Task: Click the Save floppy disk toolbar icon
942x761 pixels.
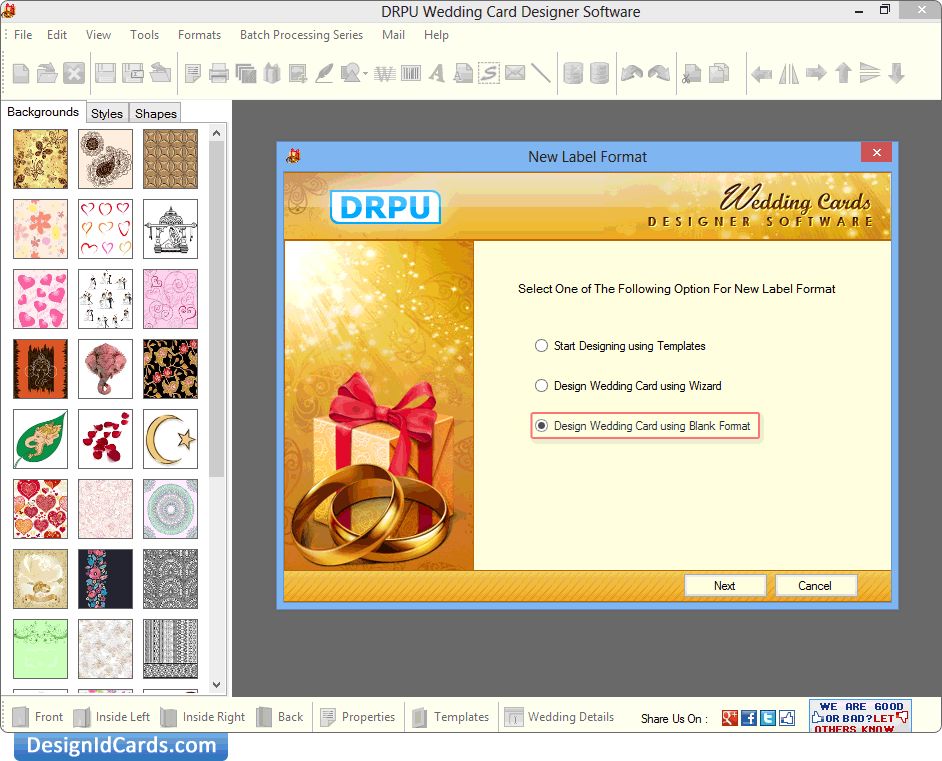Action: click(x=105, y=73)
